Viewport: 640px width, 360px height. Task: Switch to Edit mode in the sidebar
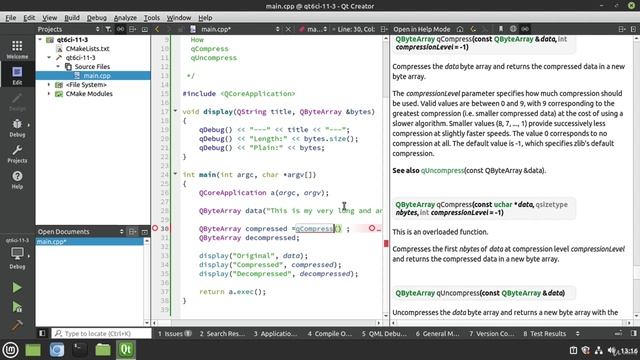[x=17, y=76]
